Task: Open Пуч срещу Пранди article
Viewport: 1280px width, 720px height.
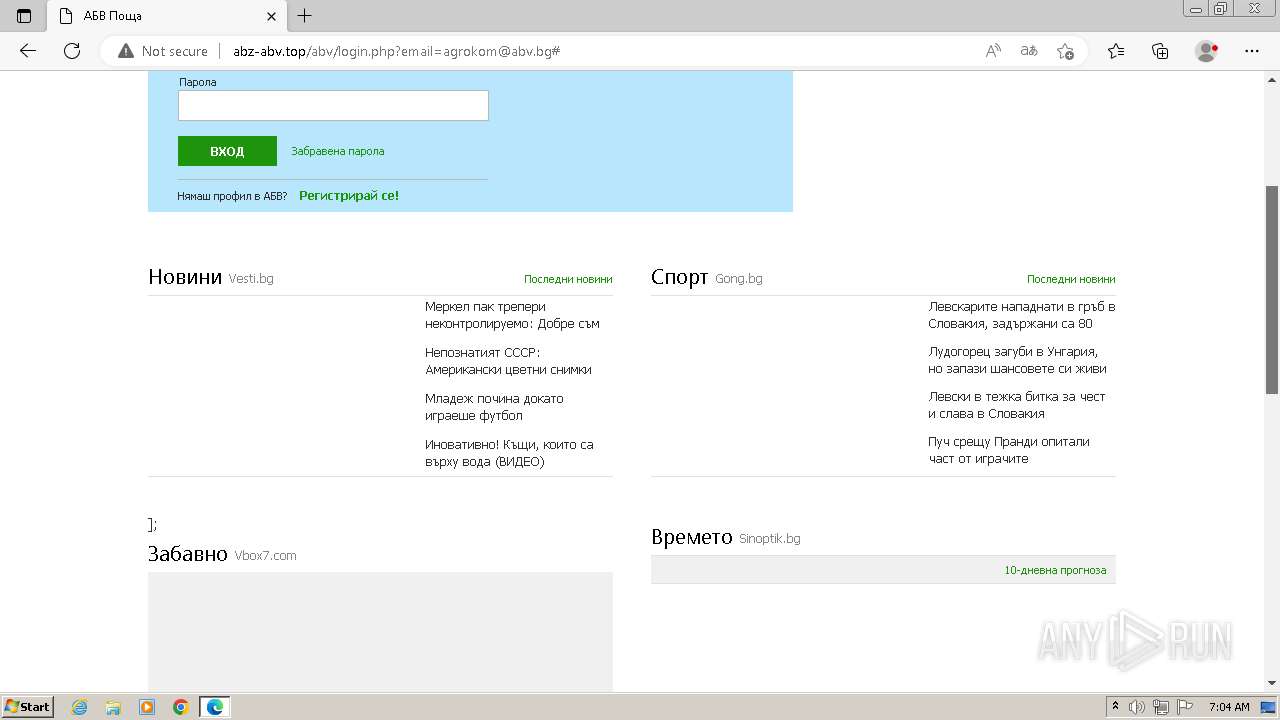Action: click(1009, 450)
